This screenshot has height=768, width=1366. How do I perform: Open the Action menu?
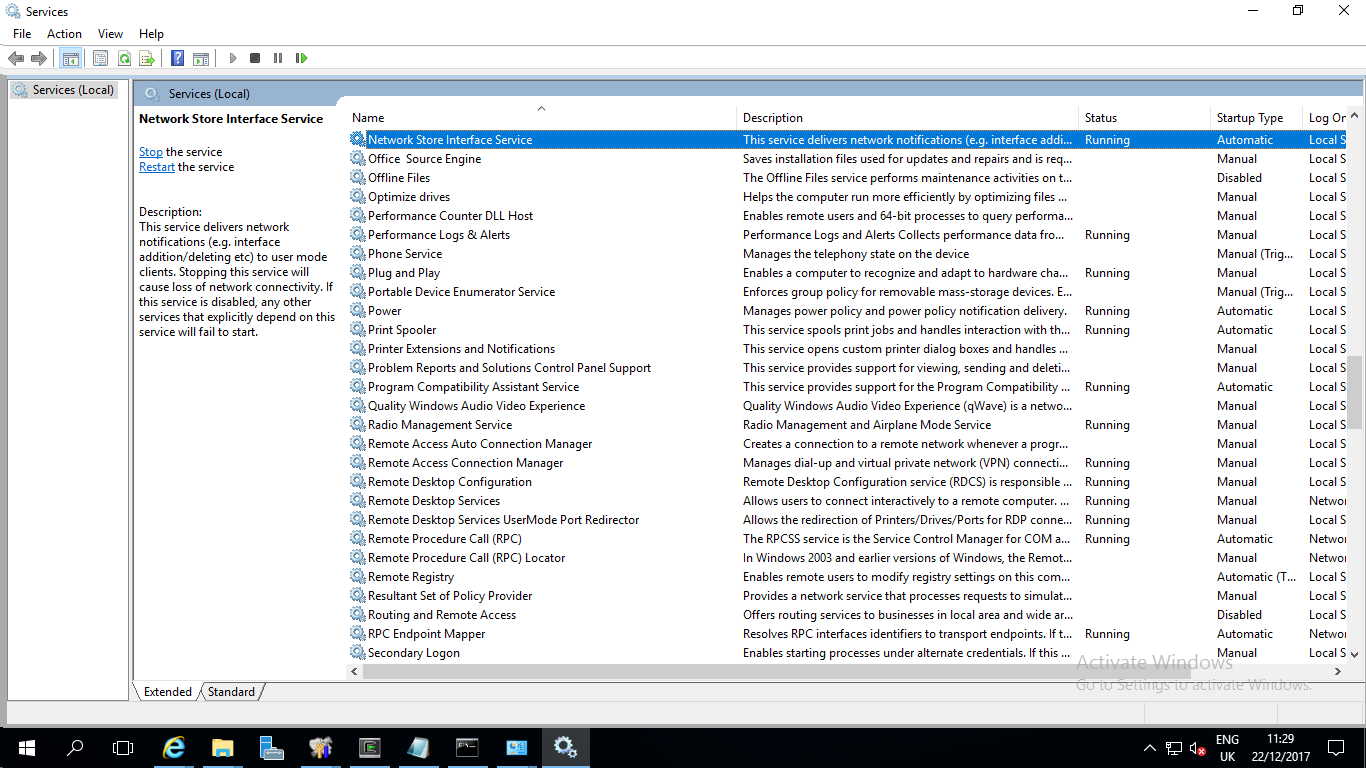coord(64,34)
